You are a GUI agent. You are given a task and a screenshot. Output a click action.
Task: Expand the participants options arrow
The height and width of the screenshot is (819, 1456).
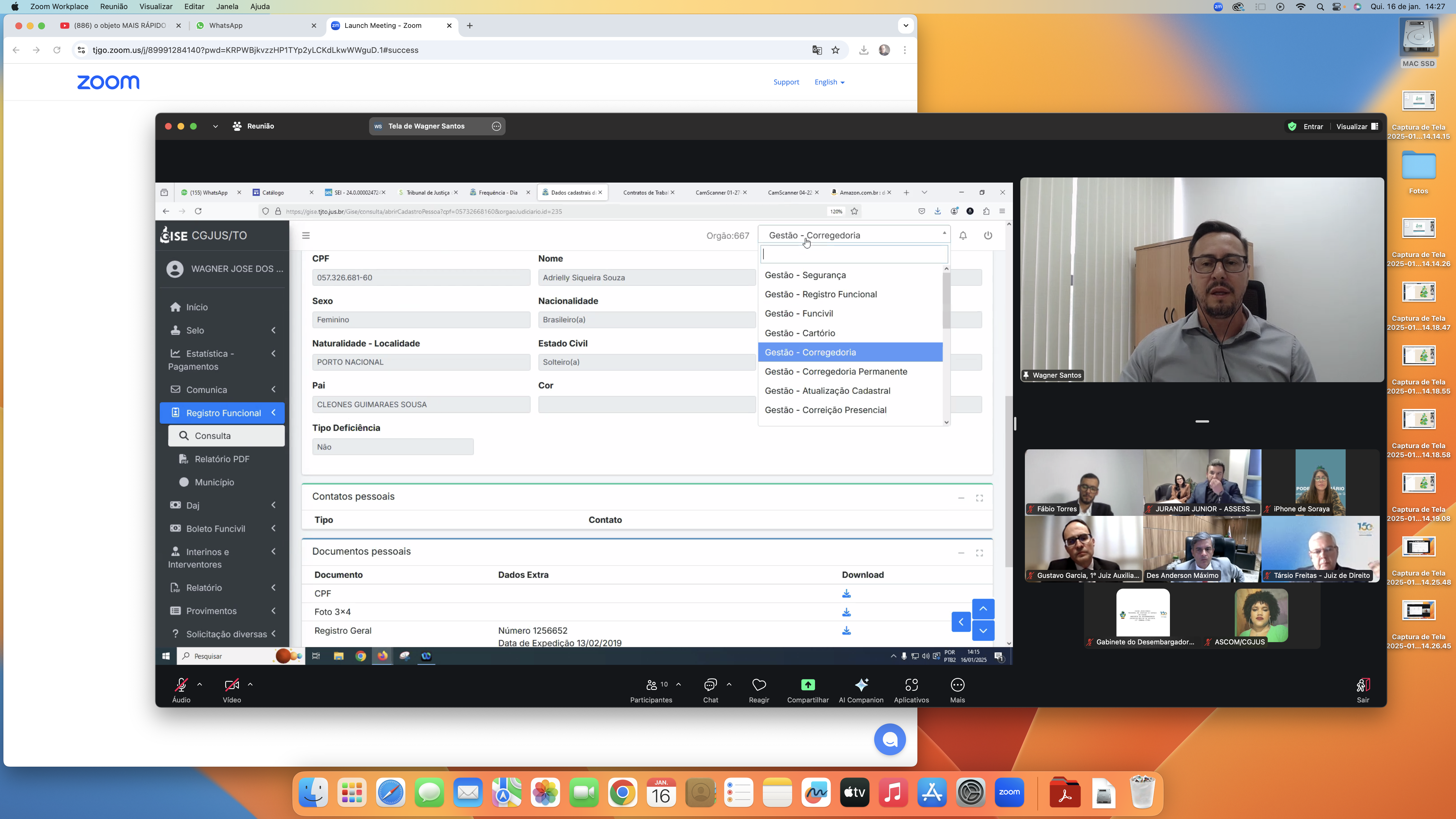tap(678, 684)
